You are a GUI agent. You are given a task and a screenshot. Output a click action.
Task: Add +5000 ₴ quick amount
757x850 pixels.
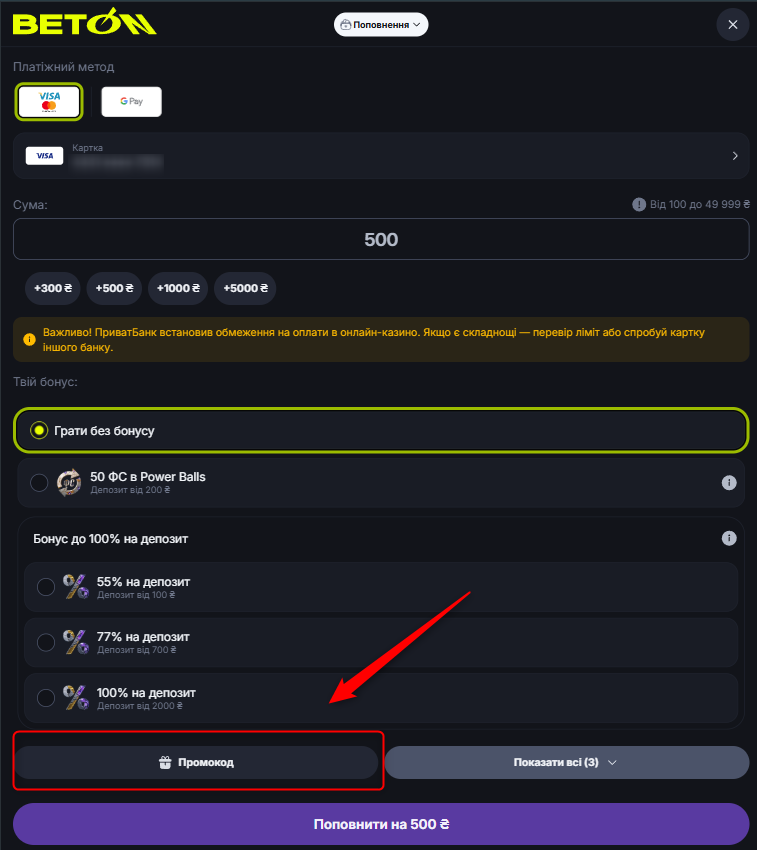pyautogui.click(x=245, y=288)
